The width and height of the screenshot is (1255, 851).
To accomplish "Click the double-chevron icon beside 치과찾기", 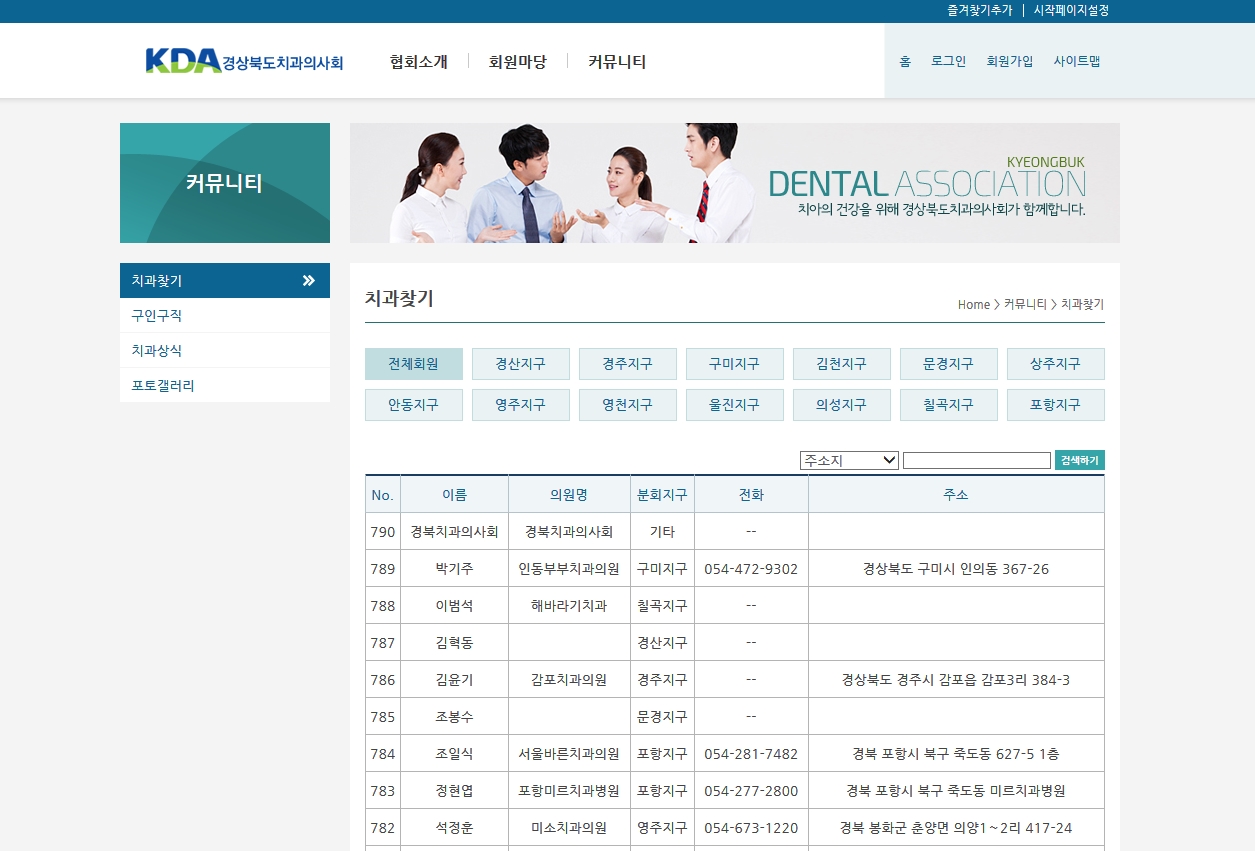I will point(308,281).
